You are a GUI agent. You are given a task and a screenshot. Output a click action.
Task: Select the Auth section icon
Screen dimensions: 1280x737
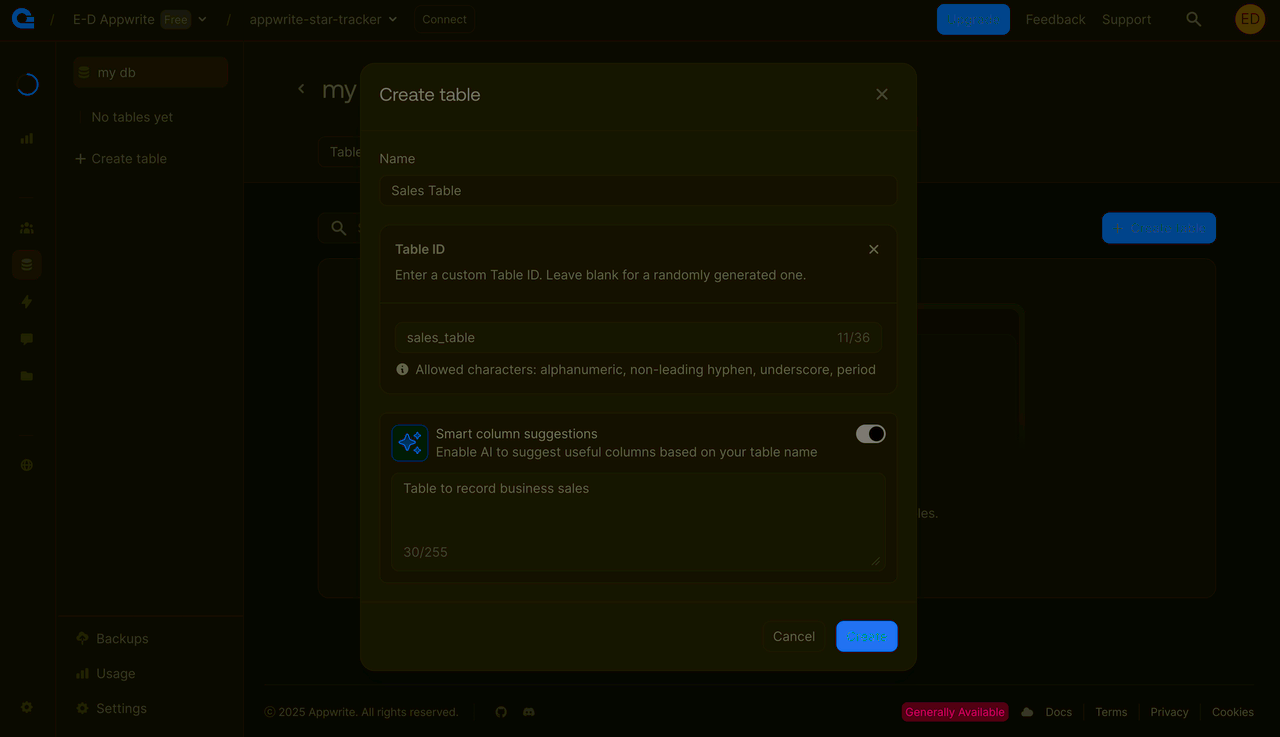(x=26, y=227)
